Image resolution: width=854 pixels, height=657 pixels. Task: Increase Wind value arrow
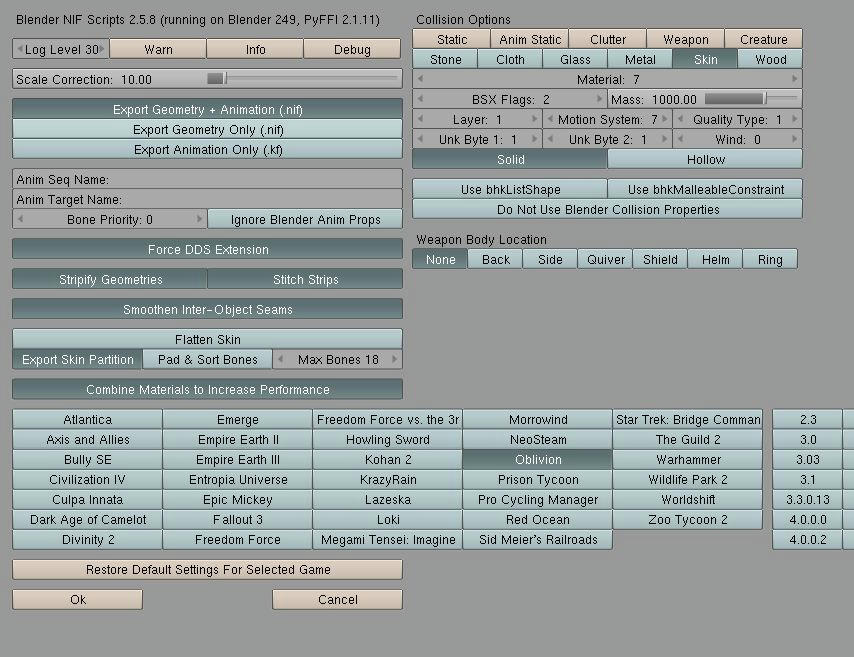[x=794, y=139]
